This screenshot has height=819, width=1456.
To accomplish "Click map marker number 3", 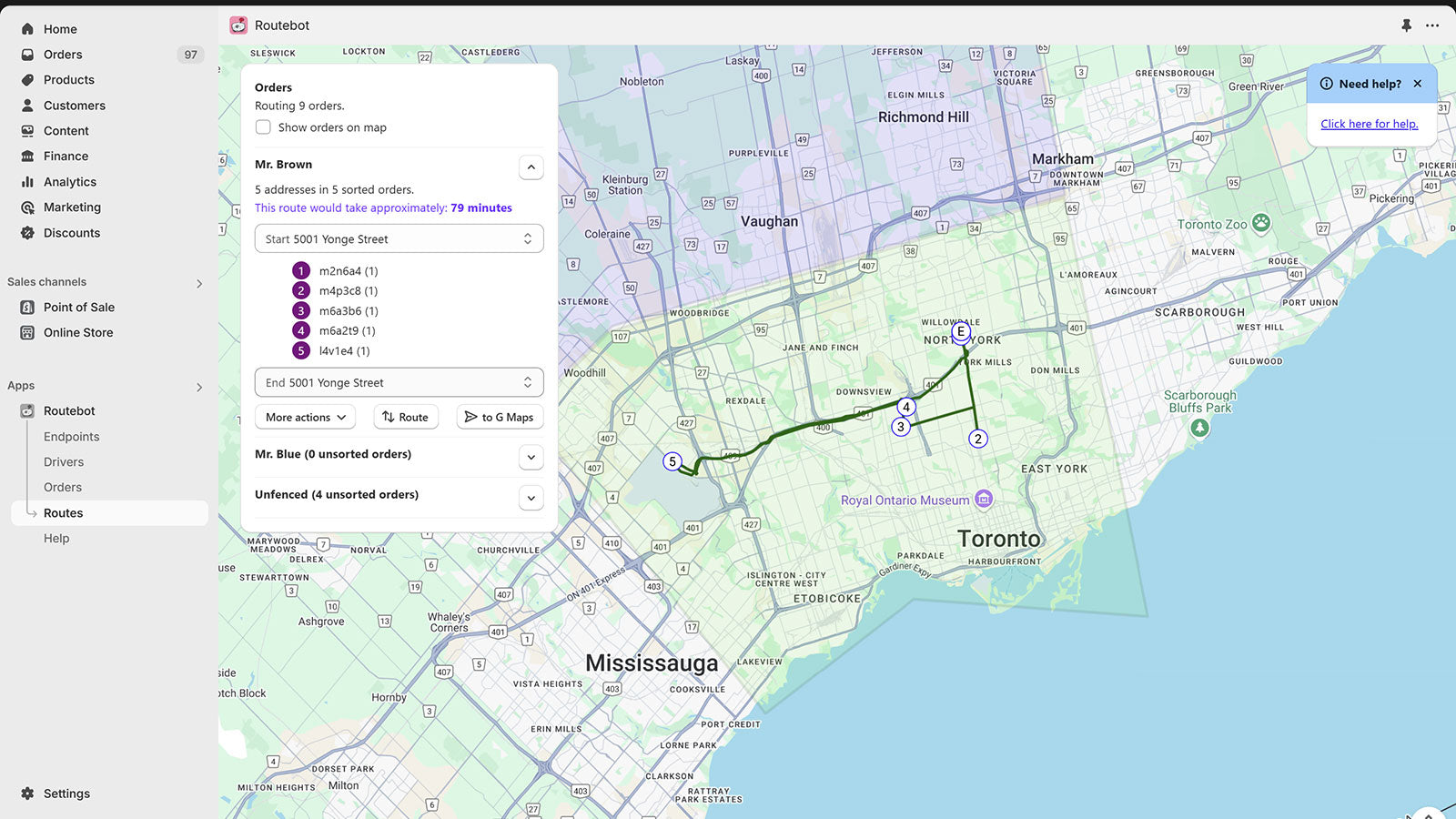I will (x=901, y=427).
